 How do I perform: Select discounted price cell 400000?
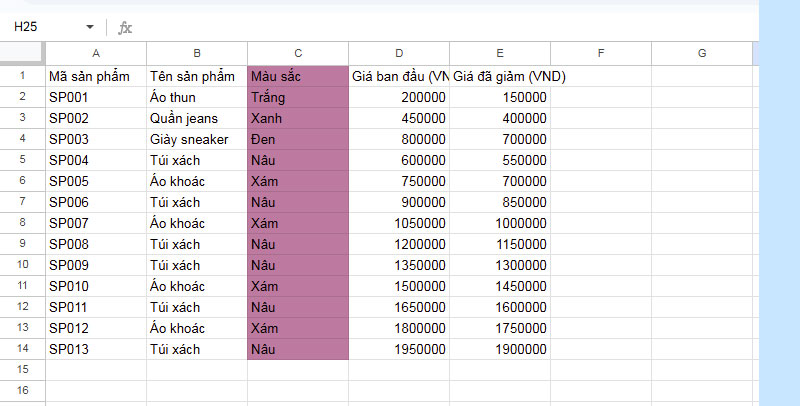tap(500, 118)
